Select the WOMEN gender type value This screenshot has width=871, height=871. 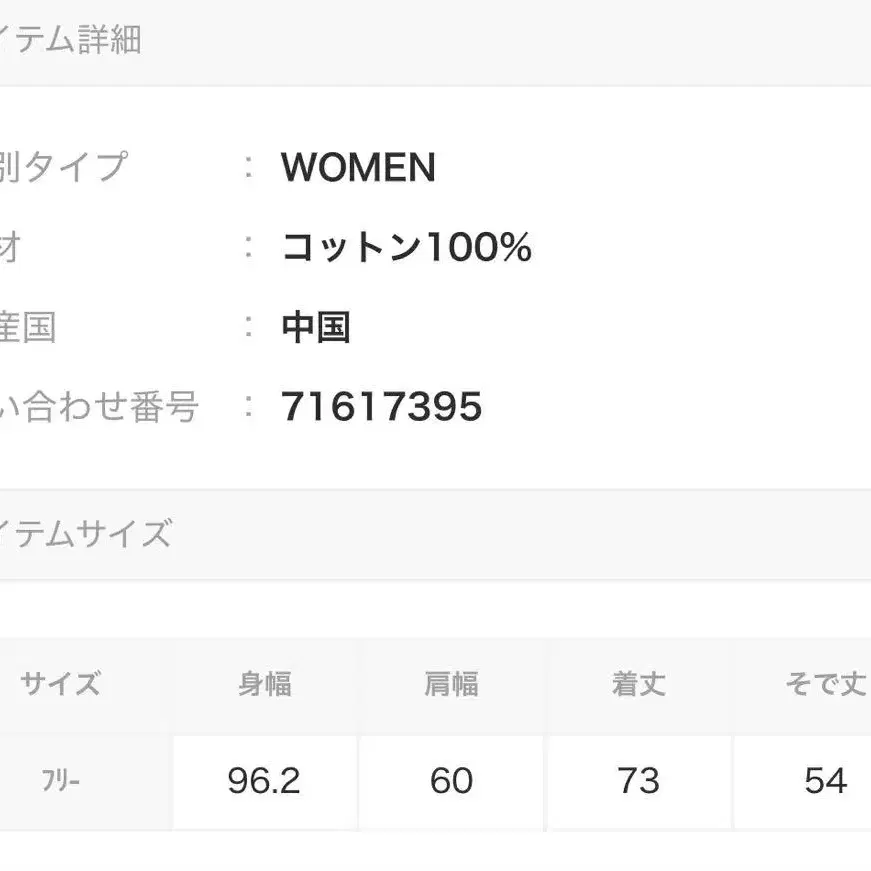coord(358,167)
